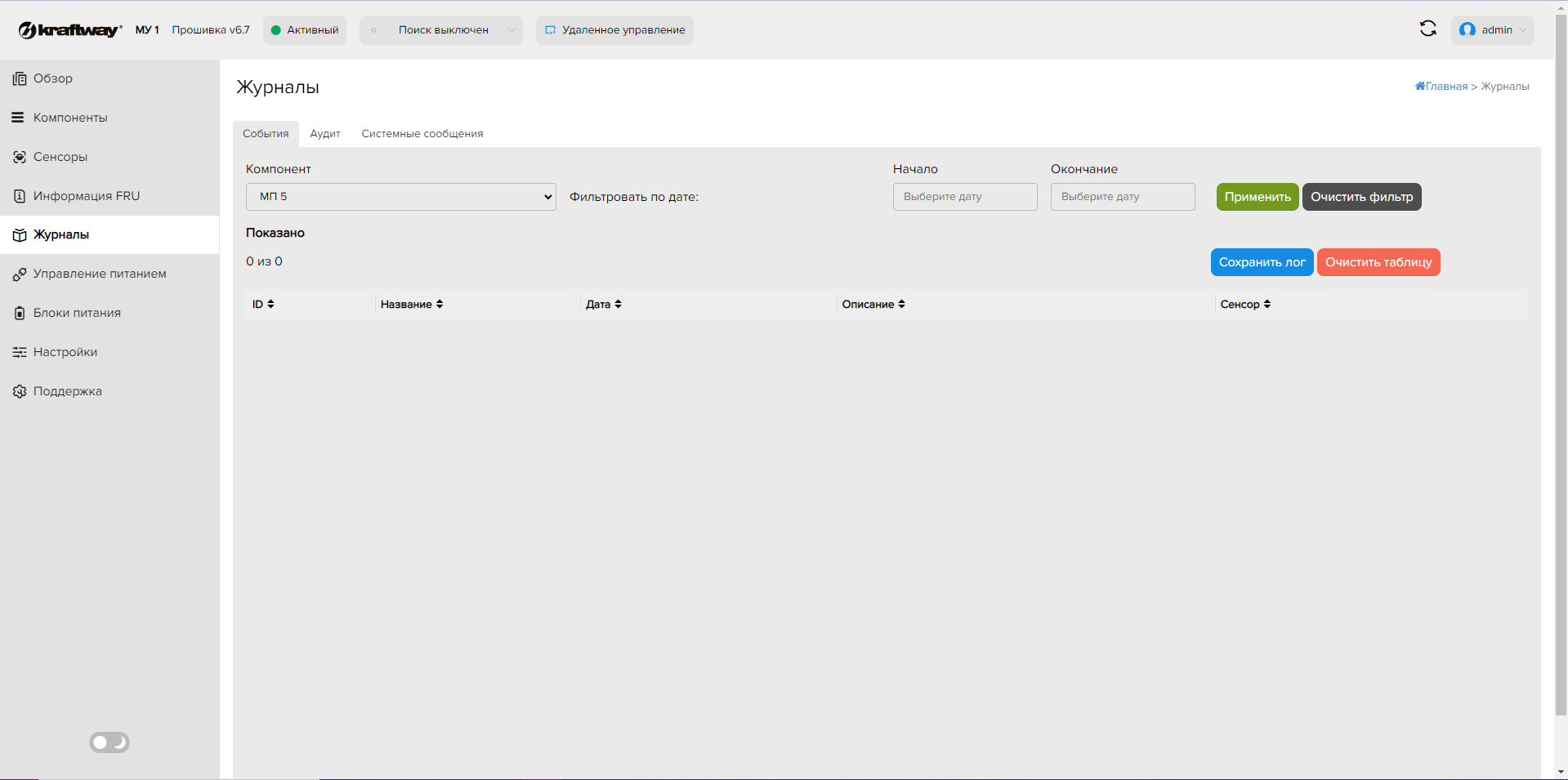Sort table by Дата column
Screen dimensions: 1568x780
tap(604, 305)
